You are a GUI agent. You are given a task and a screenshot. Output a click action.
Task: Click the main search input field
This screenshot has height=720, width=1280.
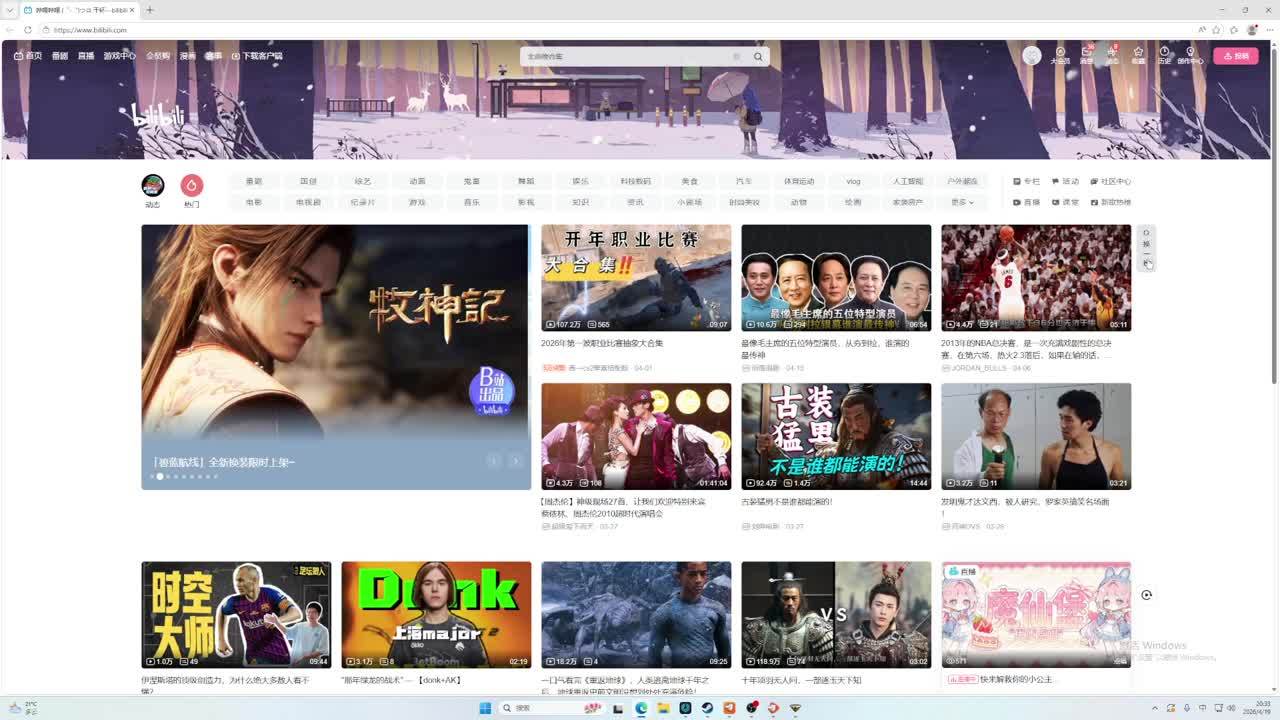(630, 57)
